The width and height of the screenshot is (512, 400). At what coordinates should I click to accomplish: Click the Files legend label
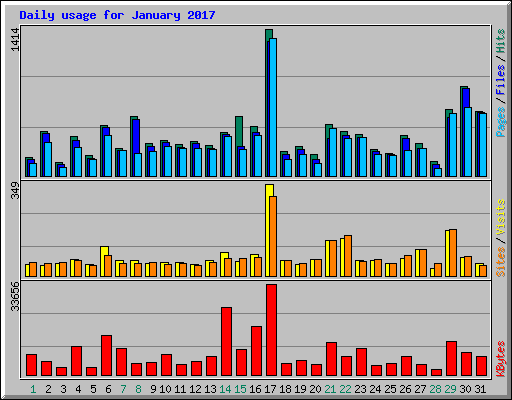point(501,79)
